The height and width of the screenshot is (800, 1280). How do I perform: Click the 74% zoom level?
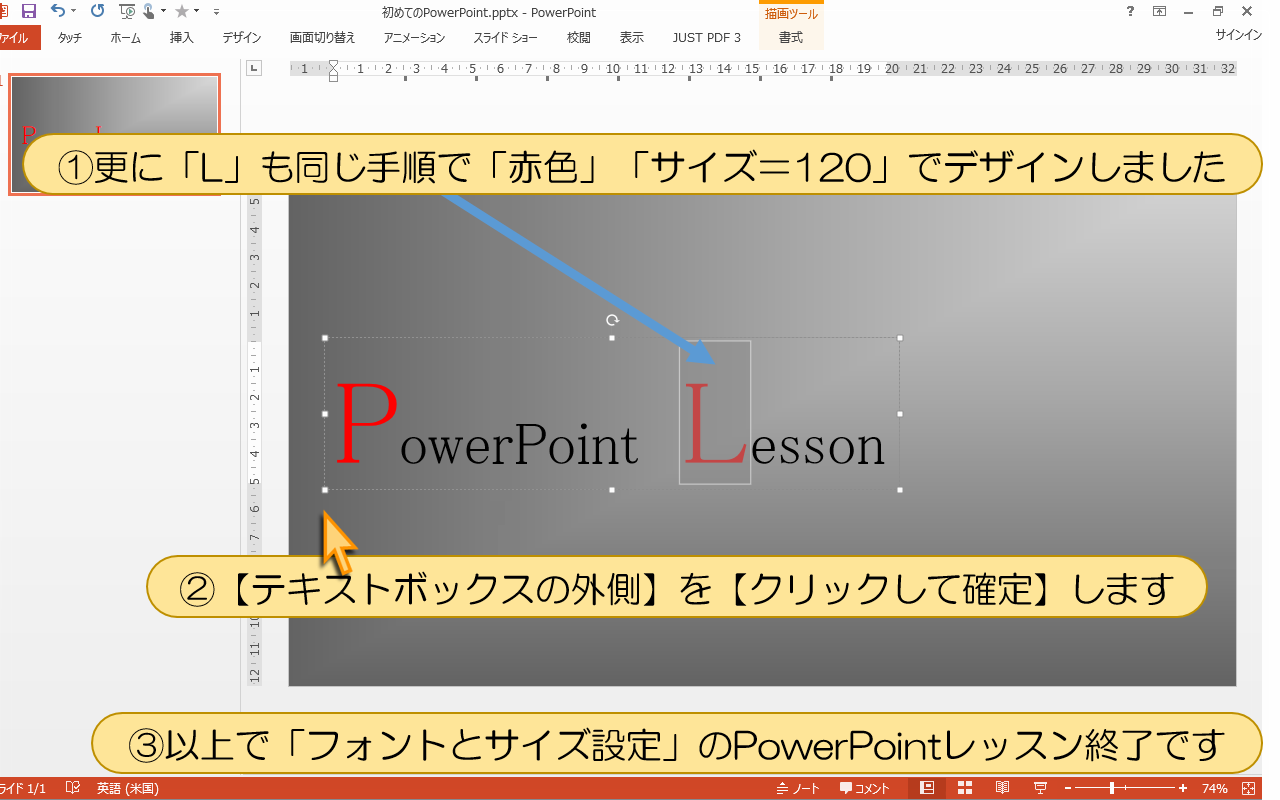click(x=1214, y=788)
